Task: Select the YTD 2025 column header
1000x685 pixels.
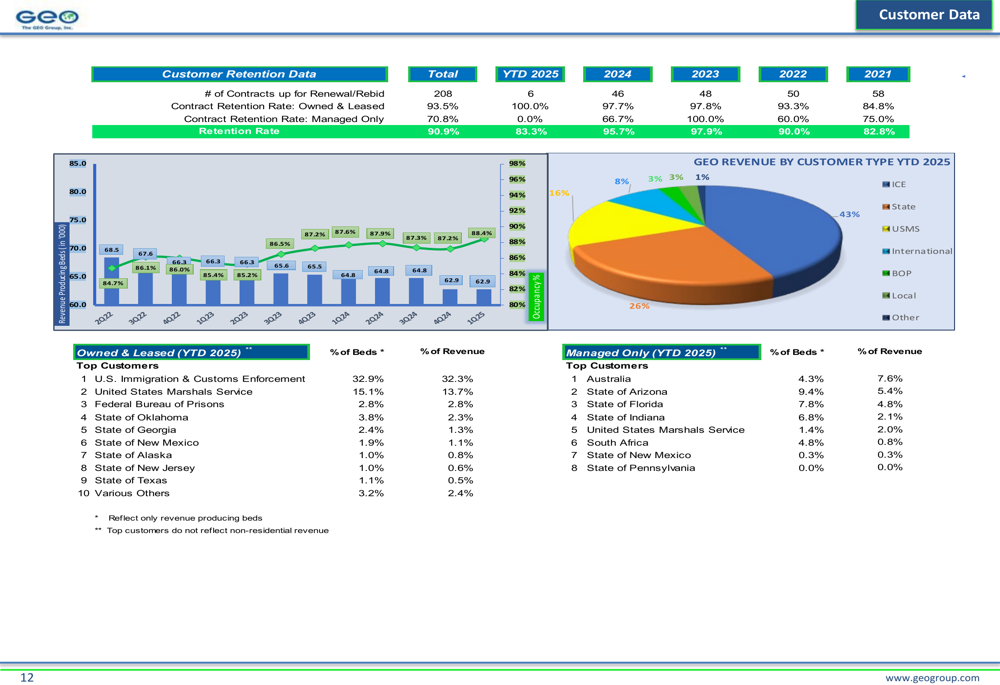Action: point(530,74)
